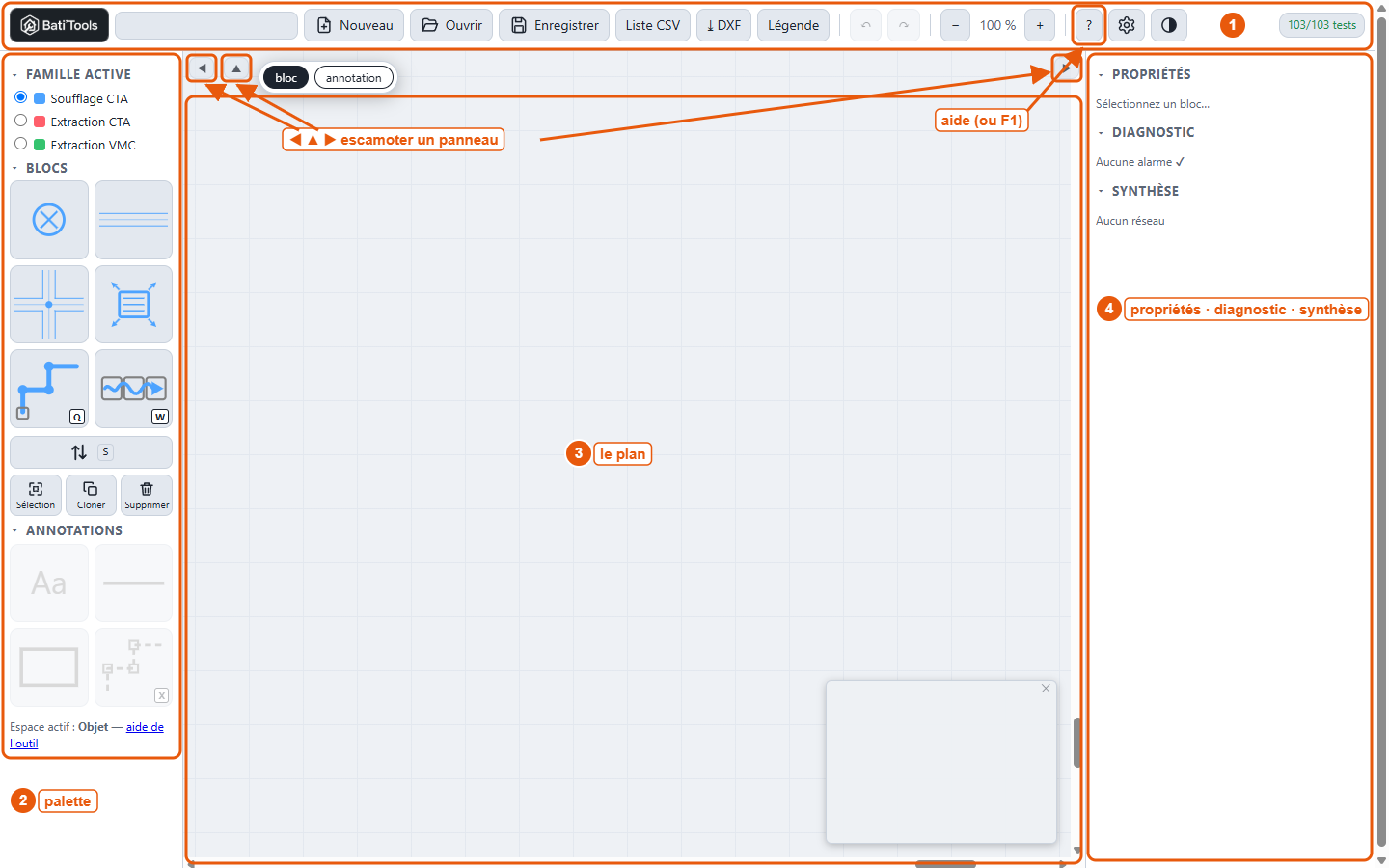Viewport: 1389px width, 868px height.
Task: Select the rectangle annotation tool
Action: point(49,667)
